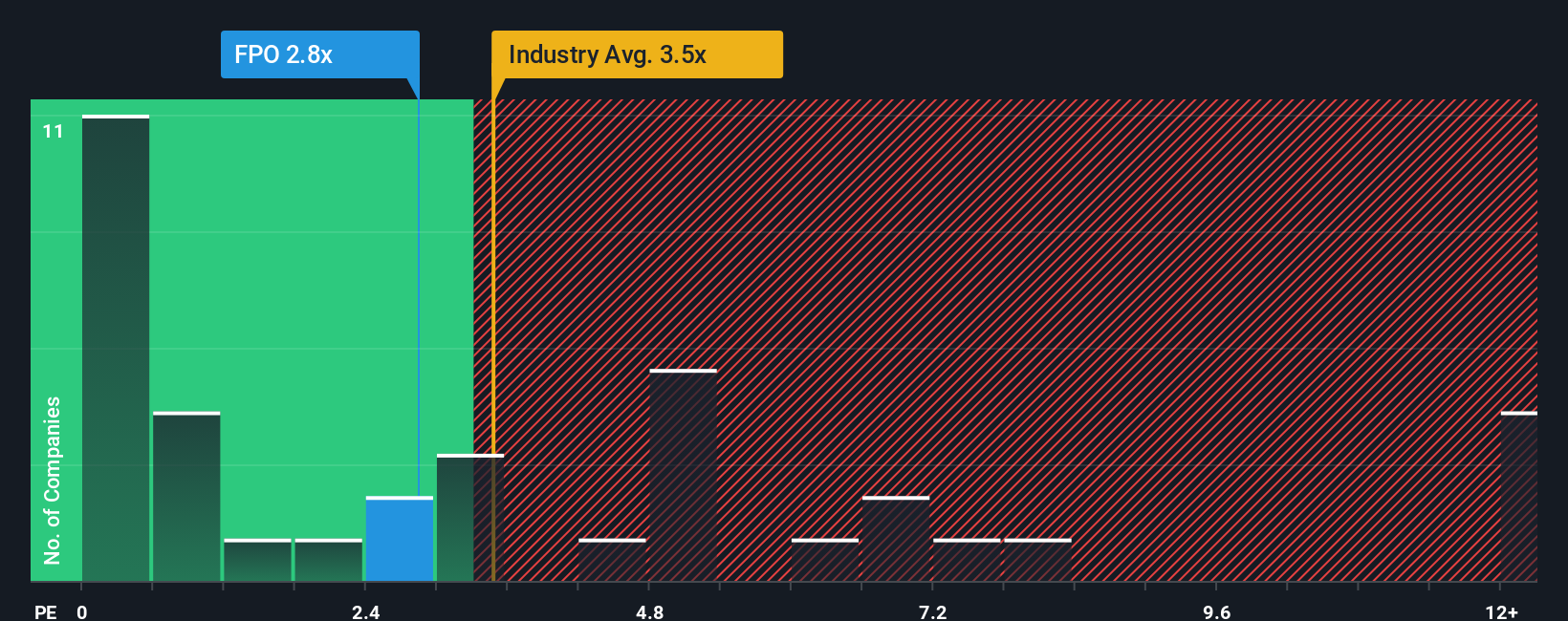The image size is (1568, 621).
Task: Click the 12+ axis tick label
Action: [1501, 612]
